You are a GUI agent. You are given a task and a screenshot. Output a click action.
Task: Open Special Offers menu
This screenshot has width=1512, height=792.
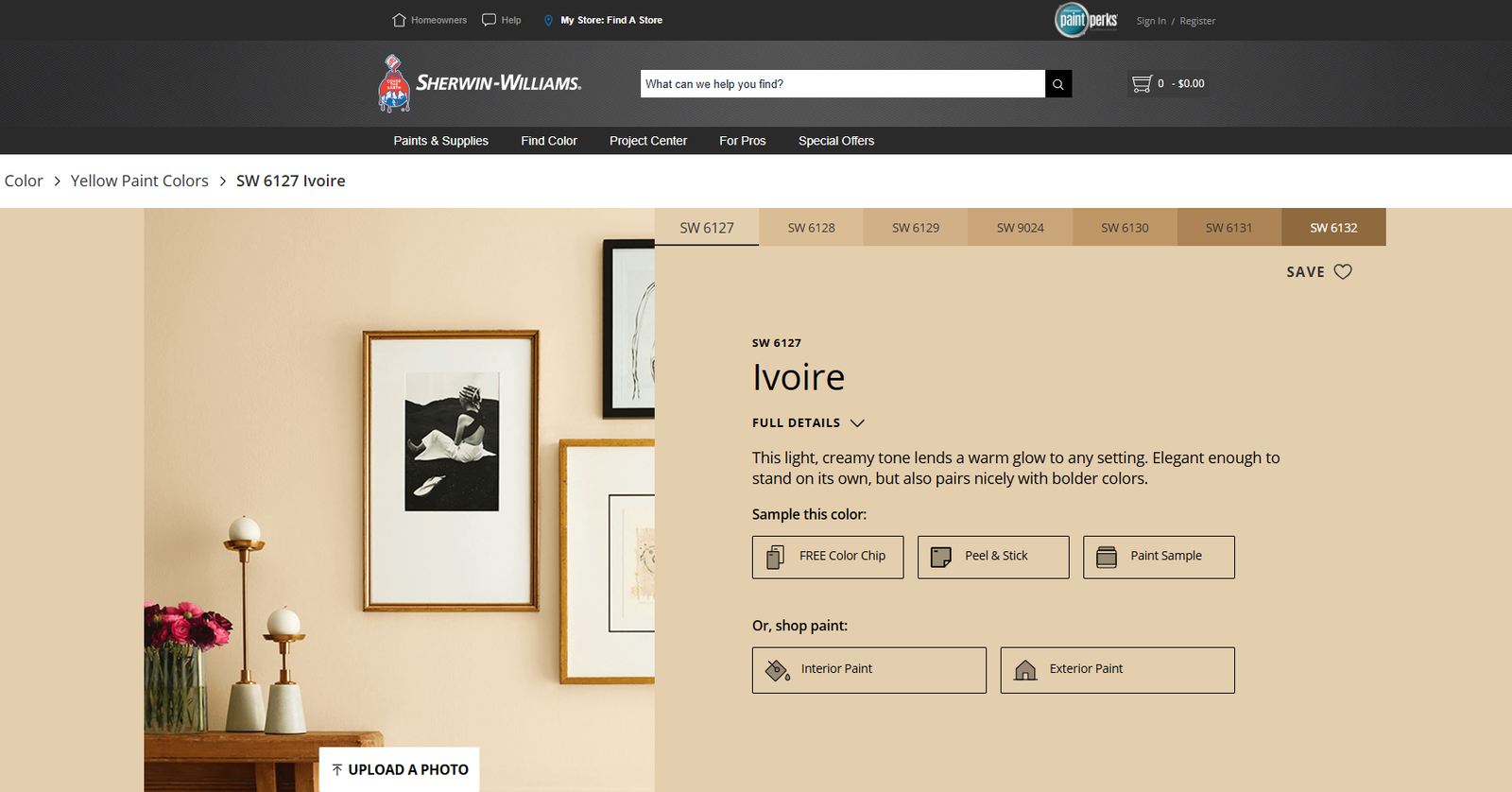pyautogui.click(x=836, y=141)
